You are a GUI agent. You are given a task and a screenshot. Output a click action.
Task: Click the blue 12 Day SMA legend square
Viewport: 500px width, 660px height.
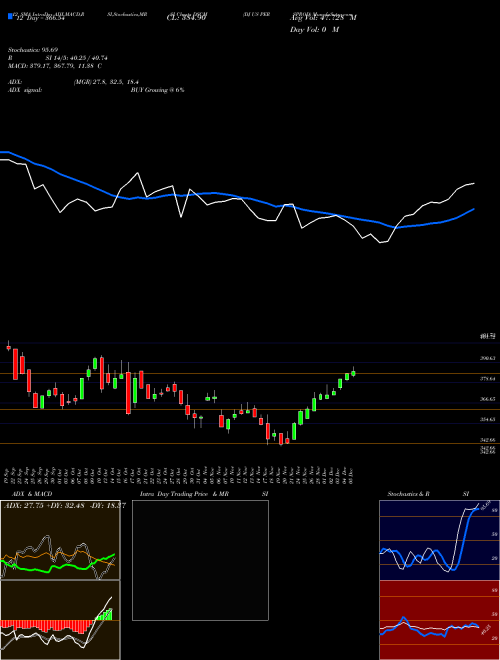coord(10,17)
